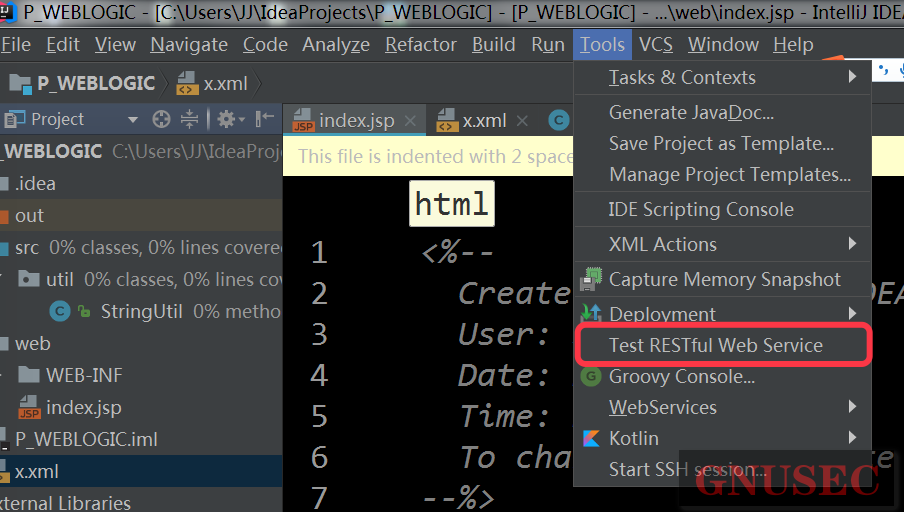Click line number 3 in gutter
The width and height of the screenshot is (904, 512).
pyautogui.click(x=319, y=334)
